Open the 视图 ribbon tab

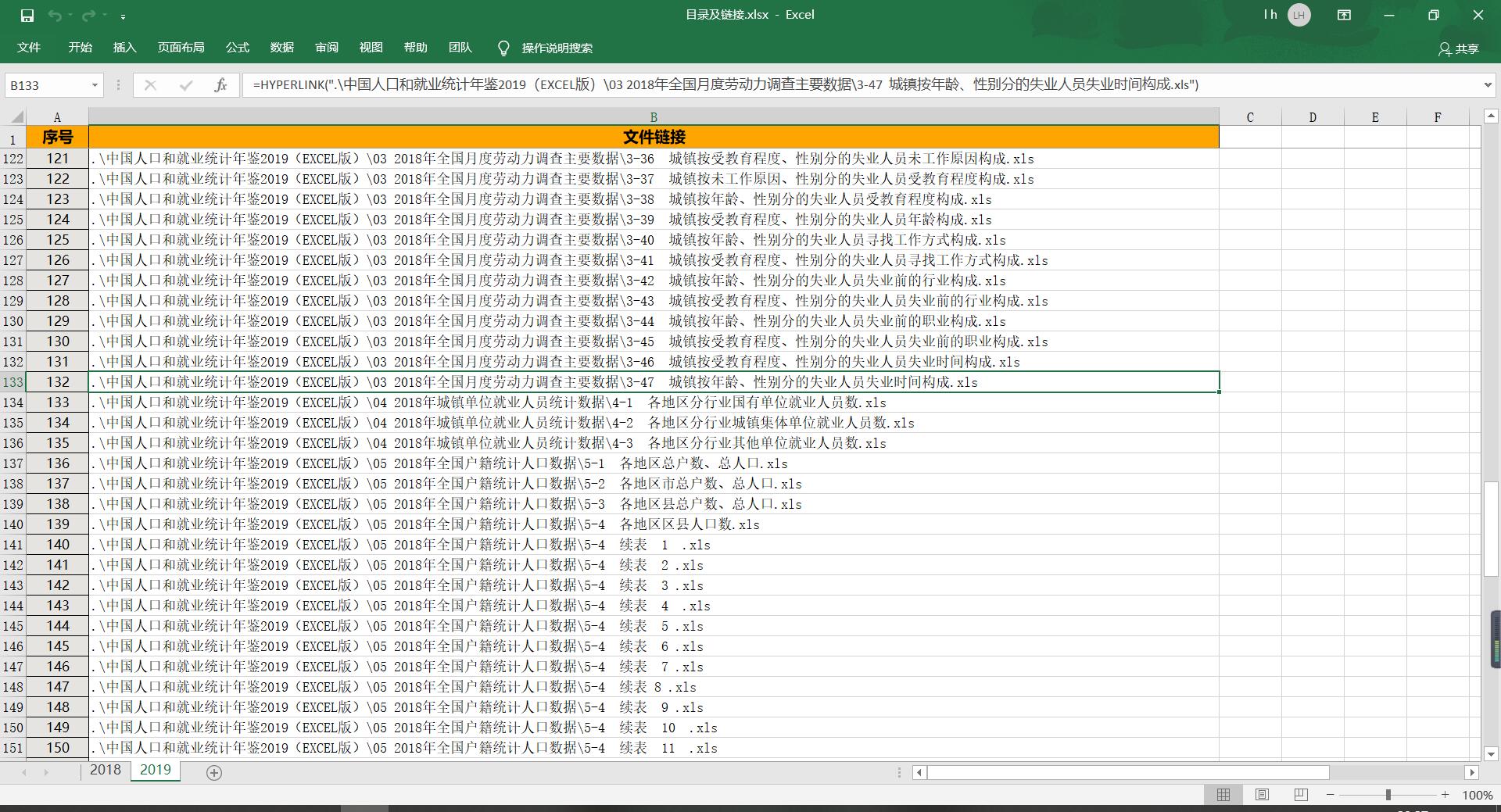371,48
